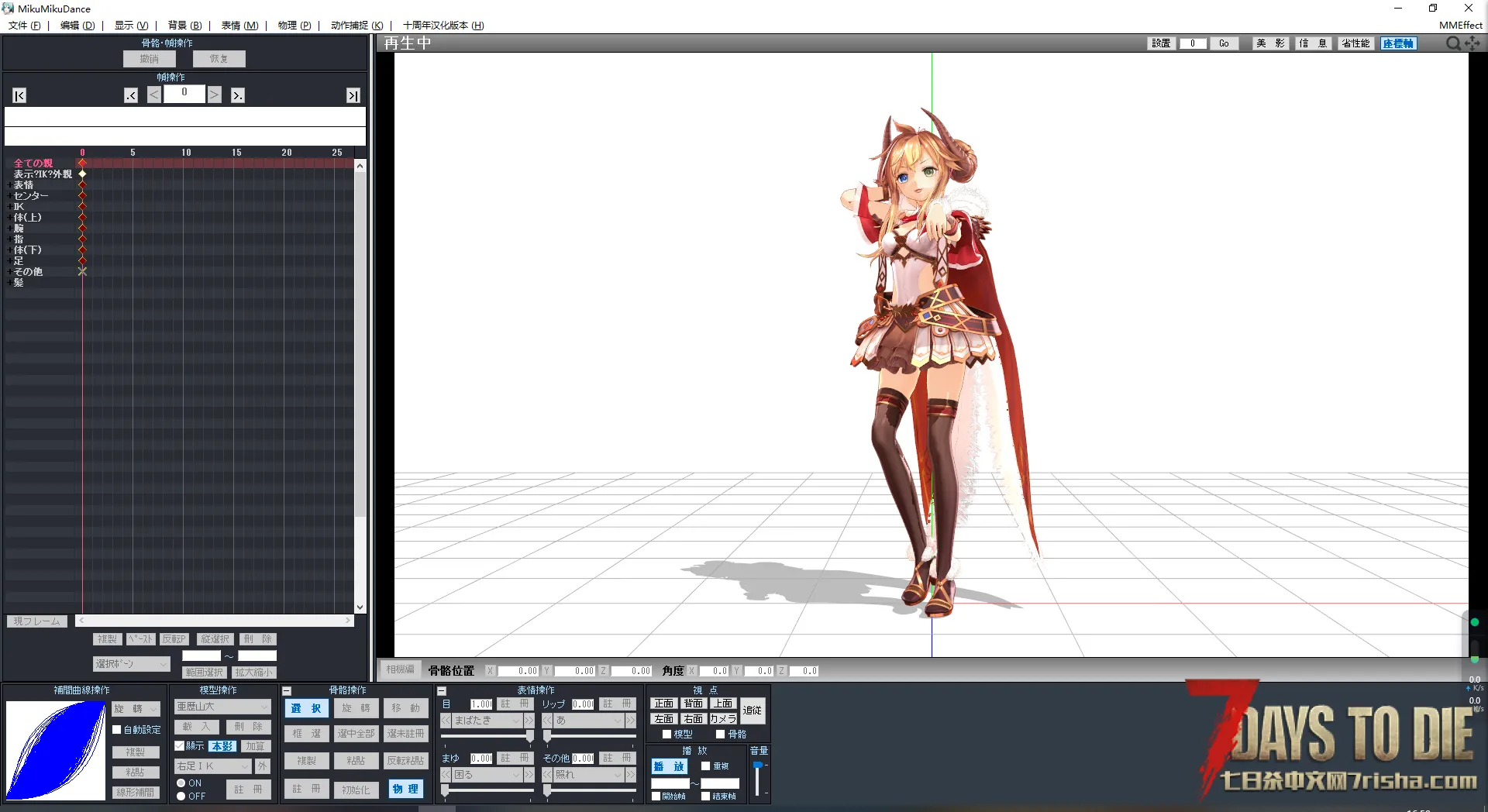This screenshot has height=812, width=1488.
Task: Open the 困る brow morph dropdown
Action: click(x=487, y=775)
